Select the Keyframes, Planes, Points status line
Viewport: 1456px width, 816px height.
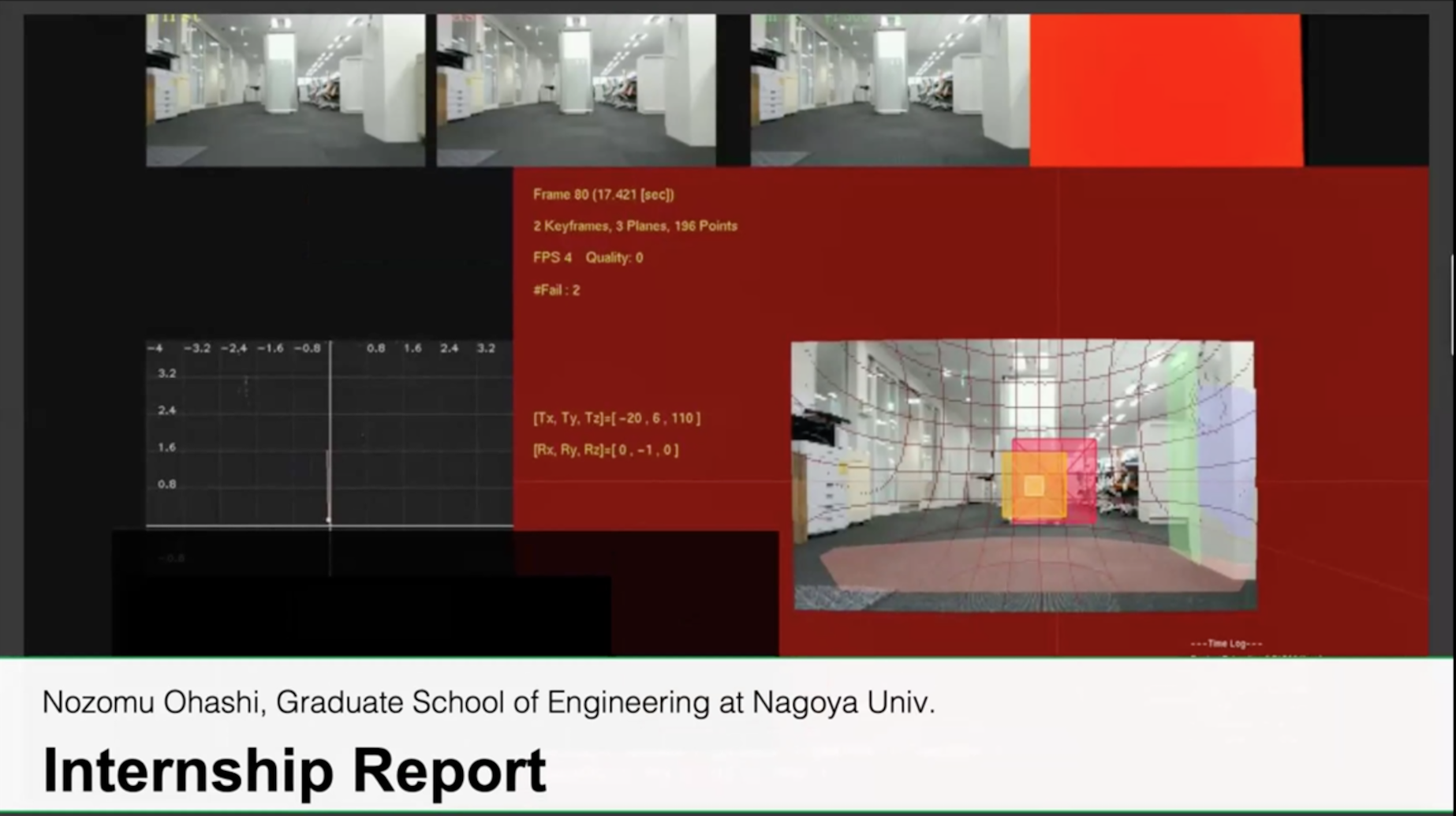click(635, 226)
